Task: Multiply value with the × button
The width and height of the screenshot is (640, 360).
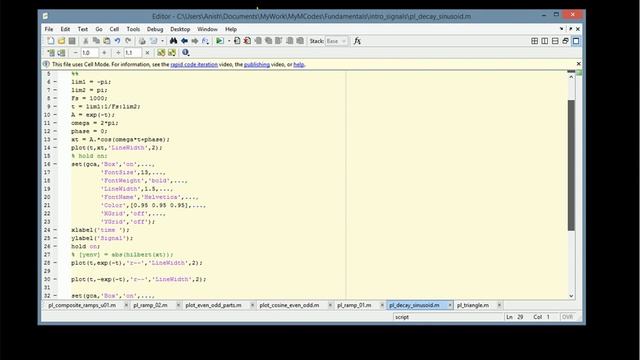Action: [147, 53]
